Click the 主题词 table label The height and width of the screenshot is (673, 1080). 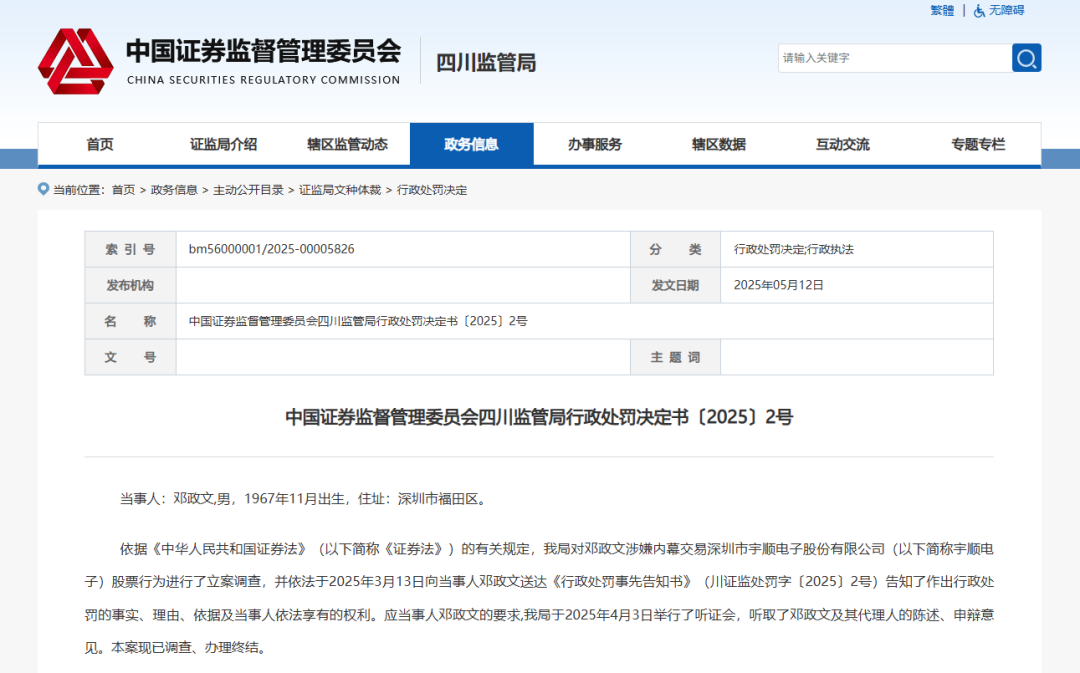[x=675, y=357]
